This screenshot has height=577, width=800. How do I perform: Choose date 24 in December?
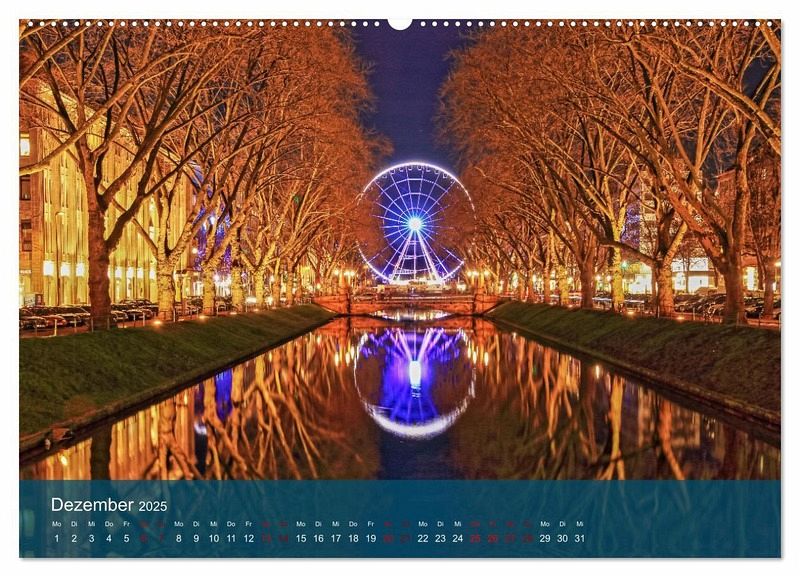pyautogui.click(x=457, y=538)
